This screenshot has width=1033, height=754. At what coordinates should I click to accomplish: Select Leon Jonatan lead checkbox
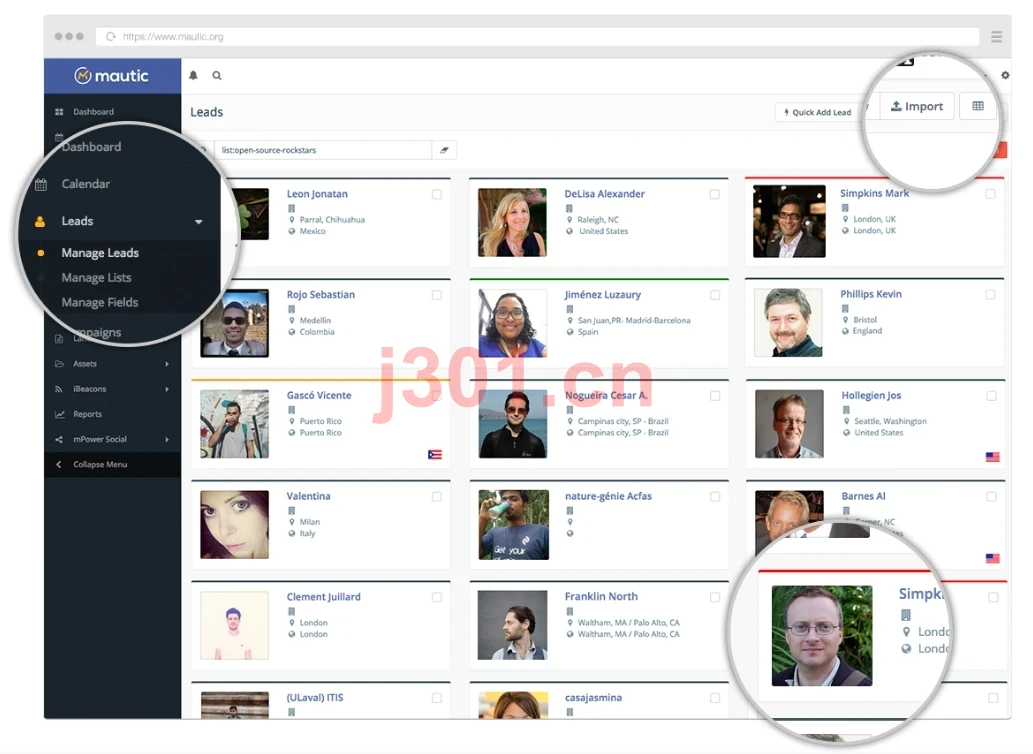tap(437, 194)
